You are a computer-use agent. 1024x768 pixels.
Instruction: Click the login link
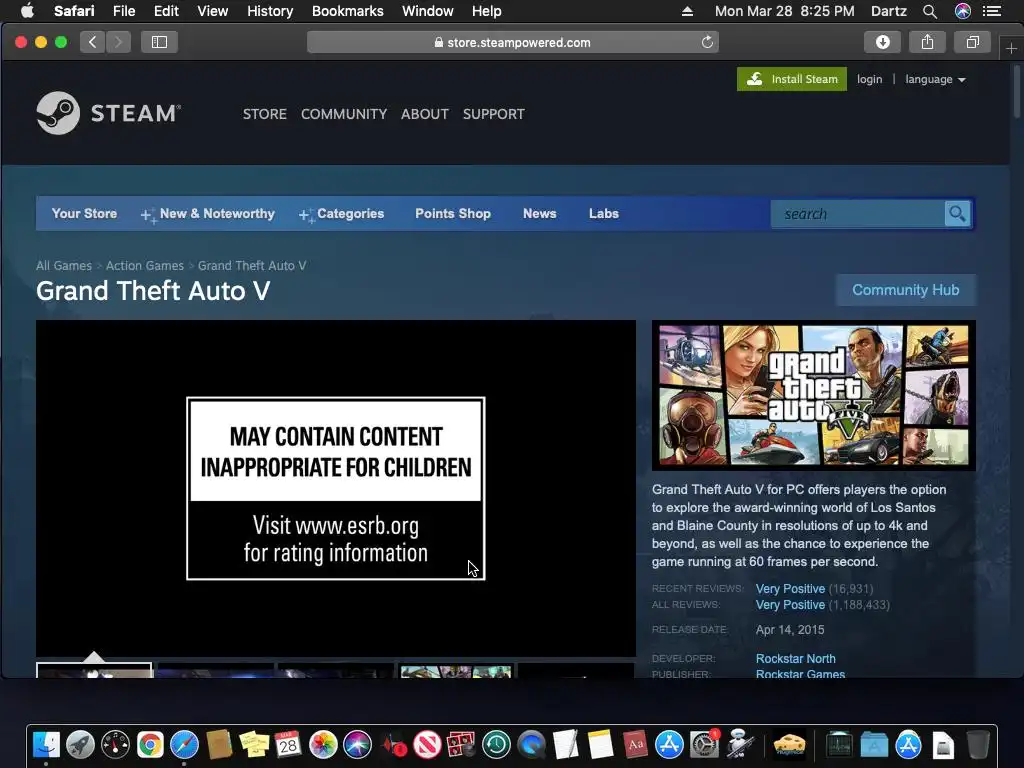pyautogui.click(x=869, y=79)
